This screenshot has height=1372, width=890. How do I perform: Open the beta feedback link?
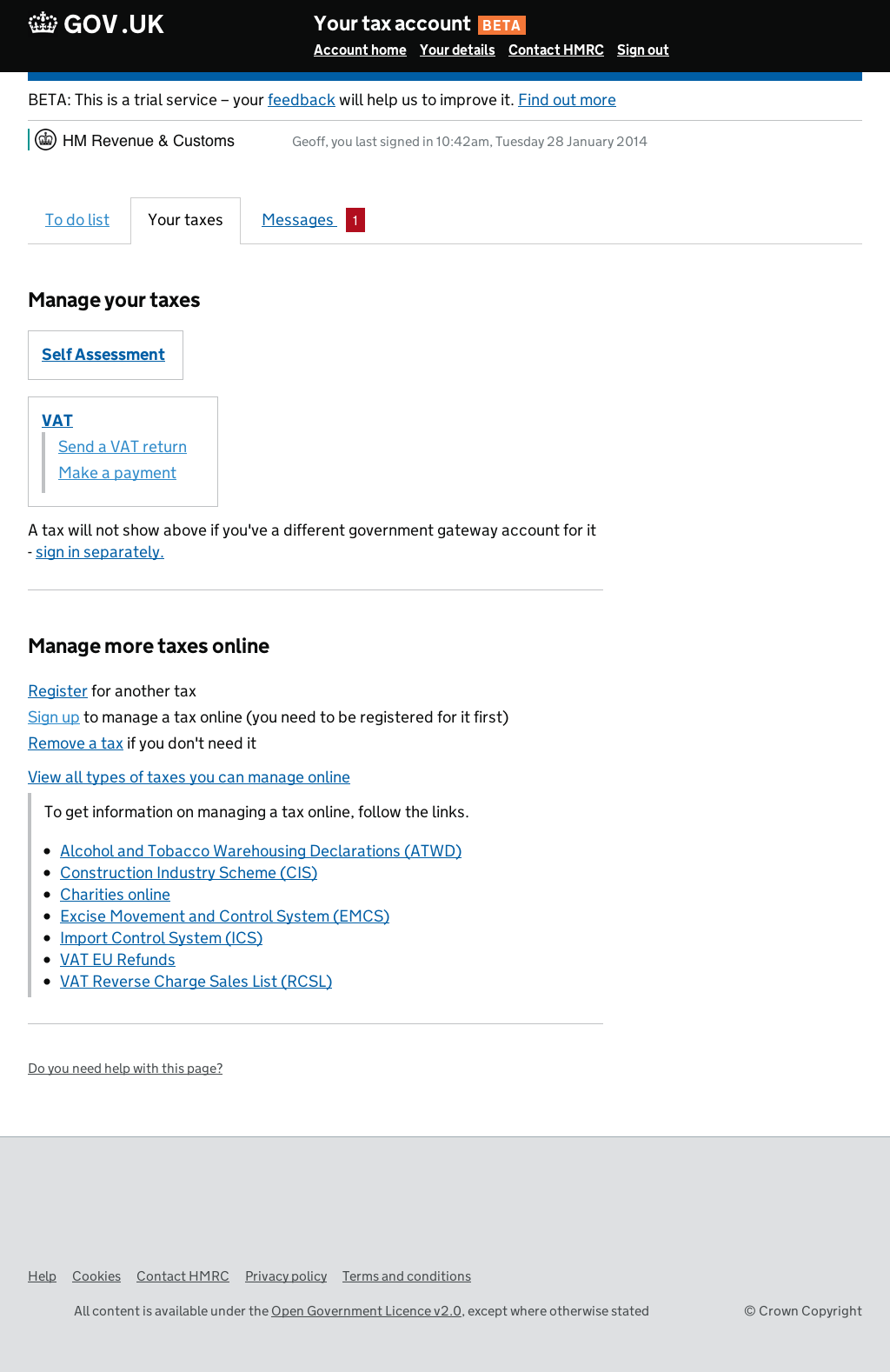(x=301, y=100)
